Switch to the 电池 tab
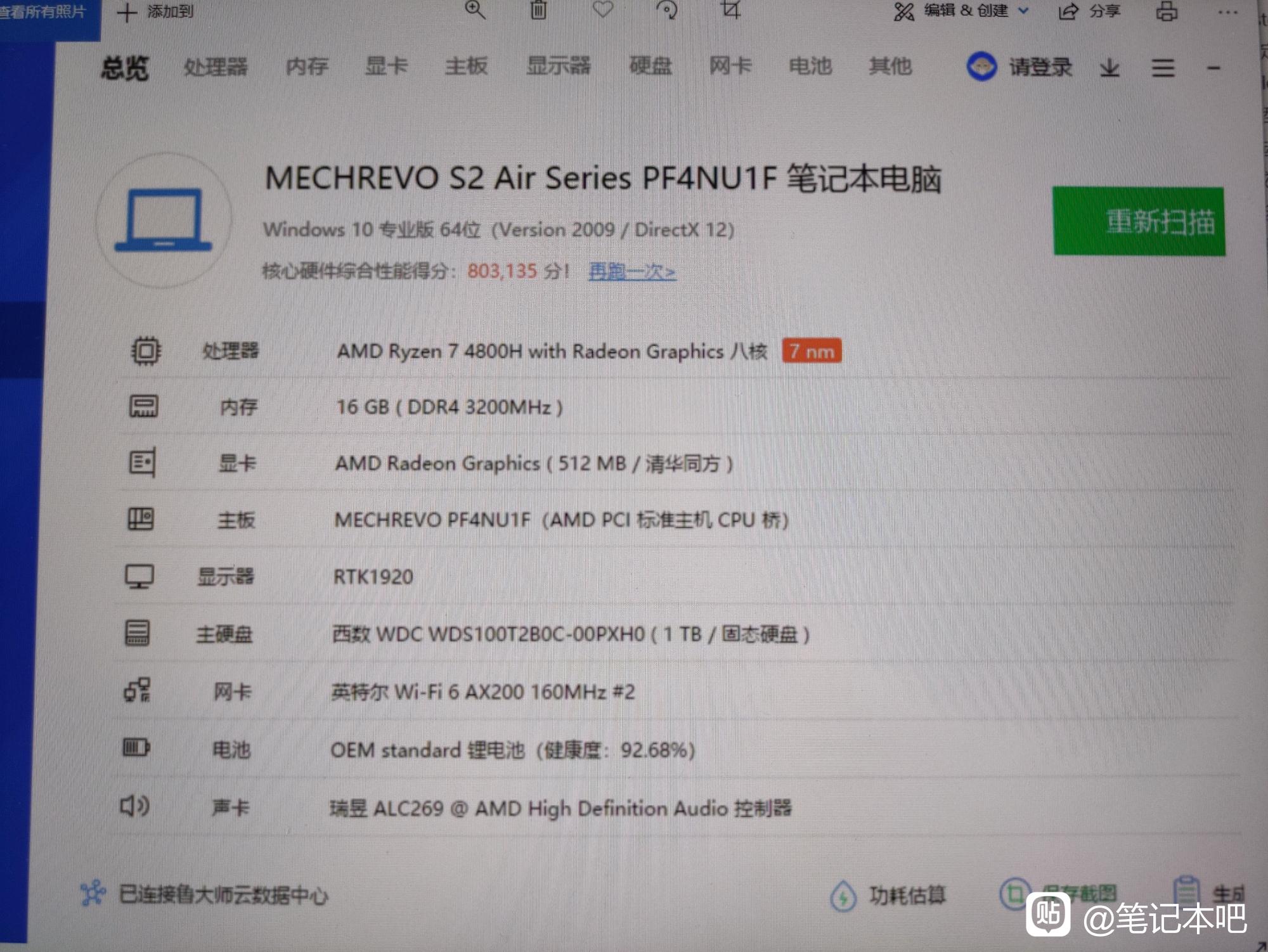The width and height of the screenshot is (1268, 952). (810, 65)
